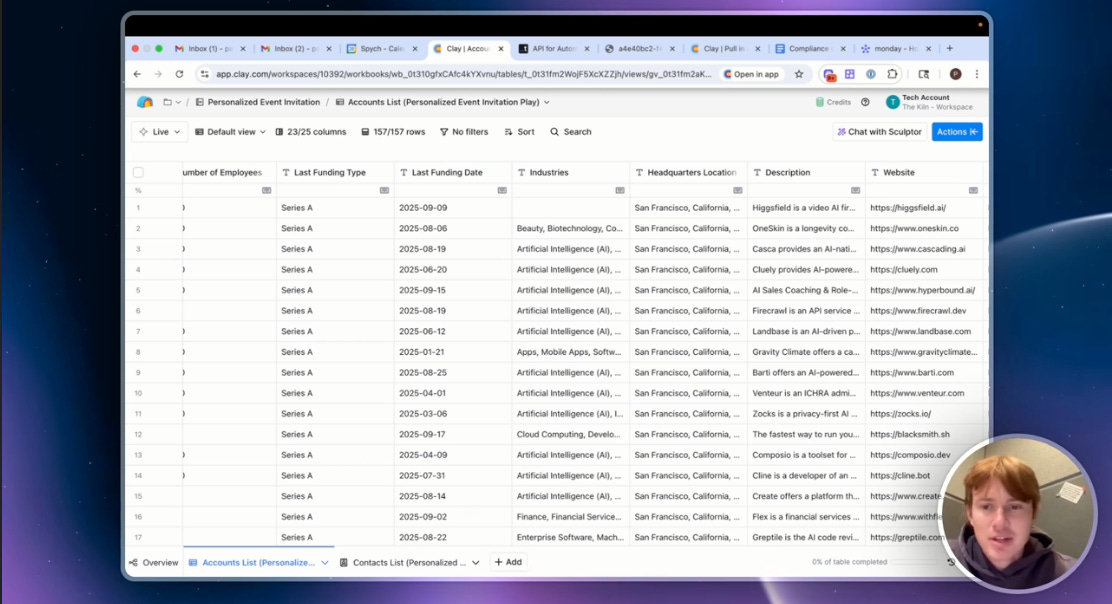This screenshot has height=604, width=1112.
Task: Click filter icon under Number of Employees
Action: tap(266, 190)
